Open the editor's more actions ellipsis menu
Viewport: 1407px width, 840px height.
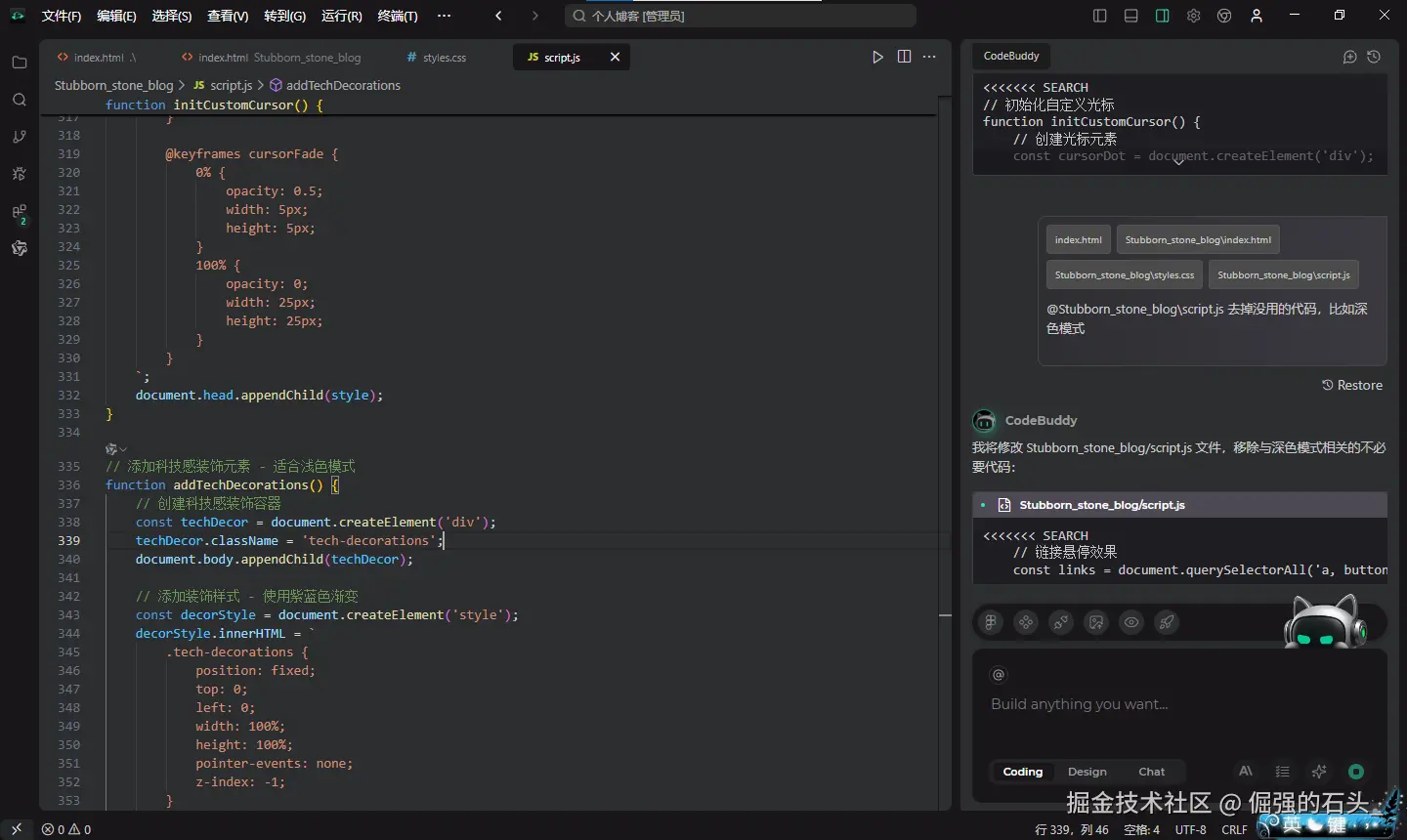929,57
